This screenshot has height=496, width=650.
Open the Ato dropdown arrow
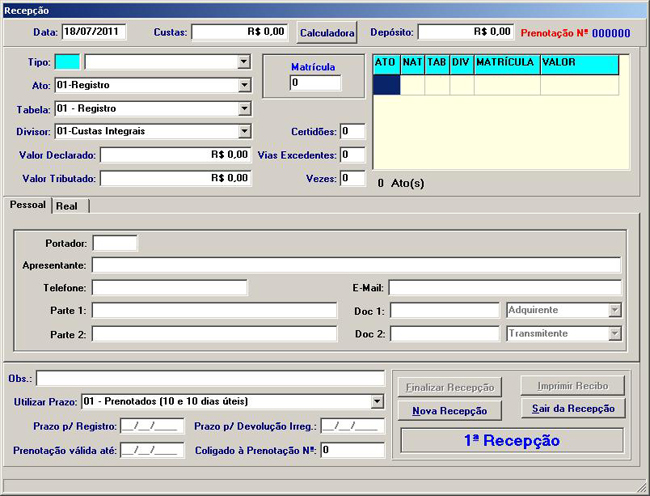(244, 85)
